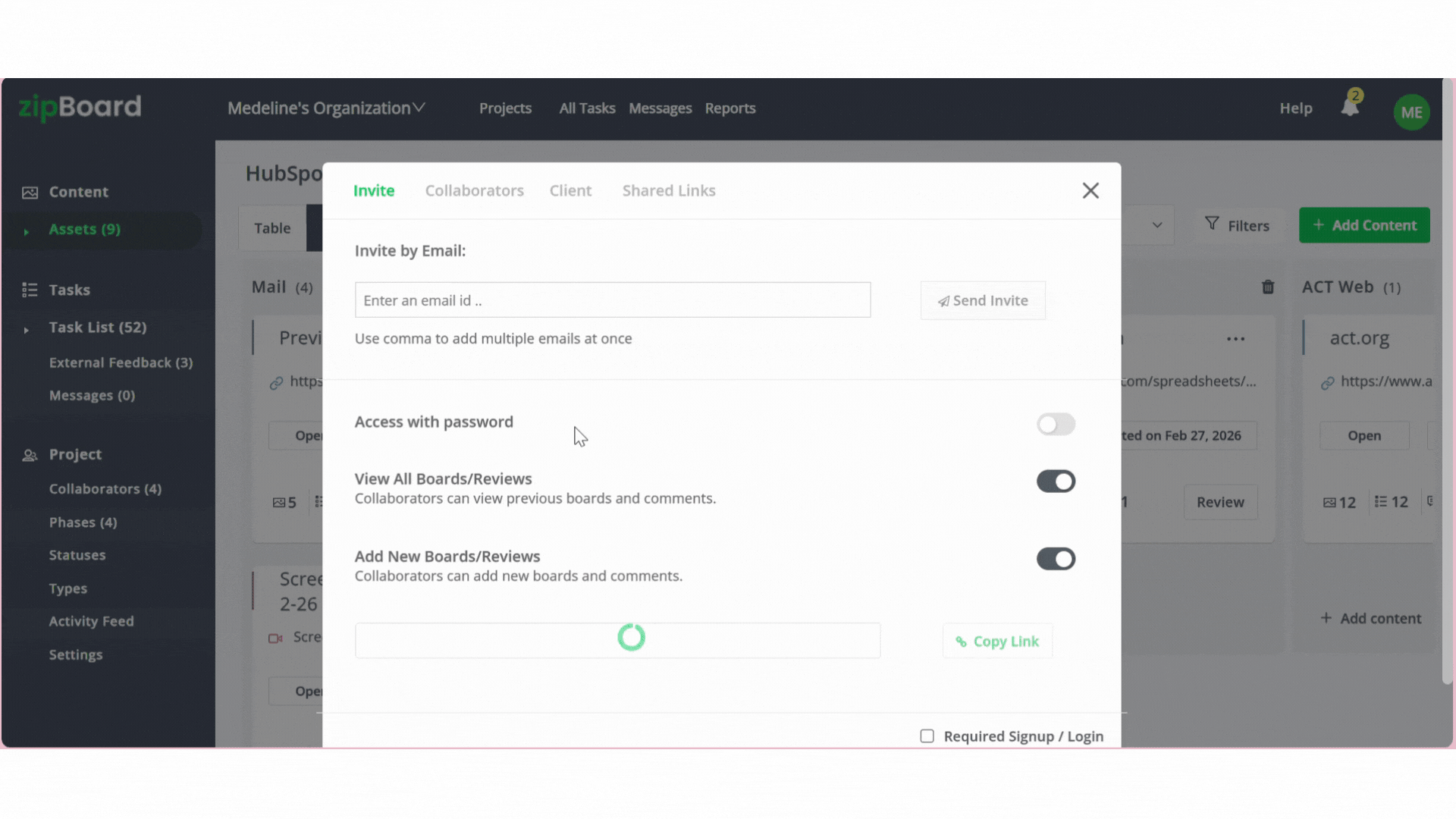Click the email id input field

pos(612,300)
